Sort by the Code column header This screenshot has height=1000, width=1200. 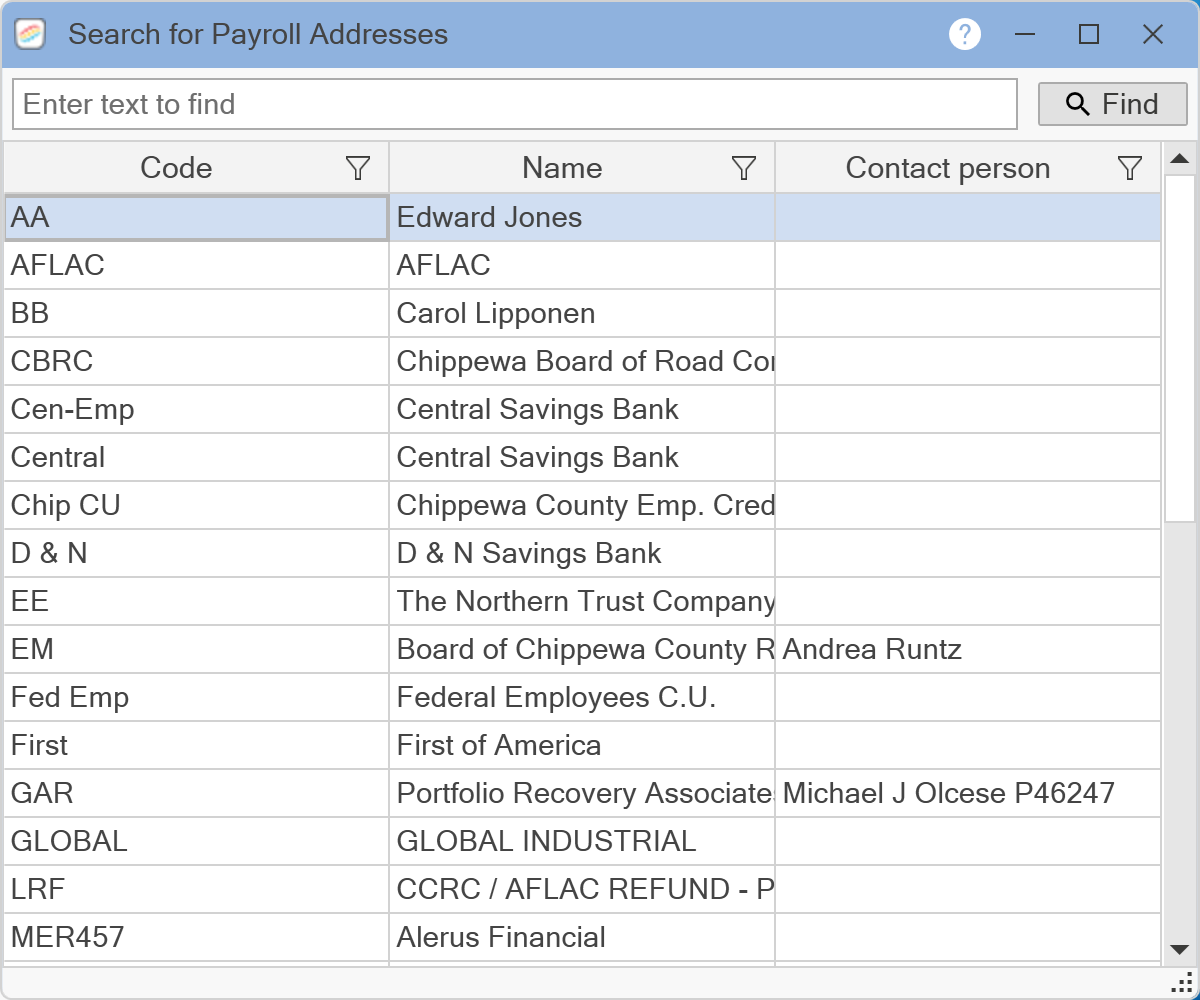tap(176, 168)
